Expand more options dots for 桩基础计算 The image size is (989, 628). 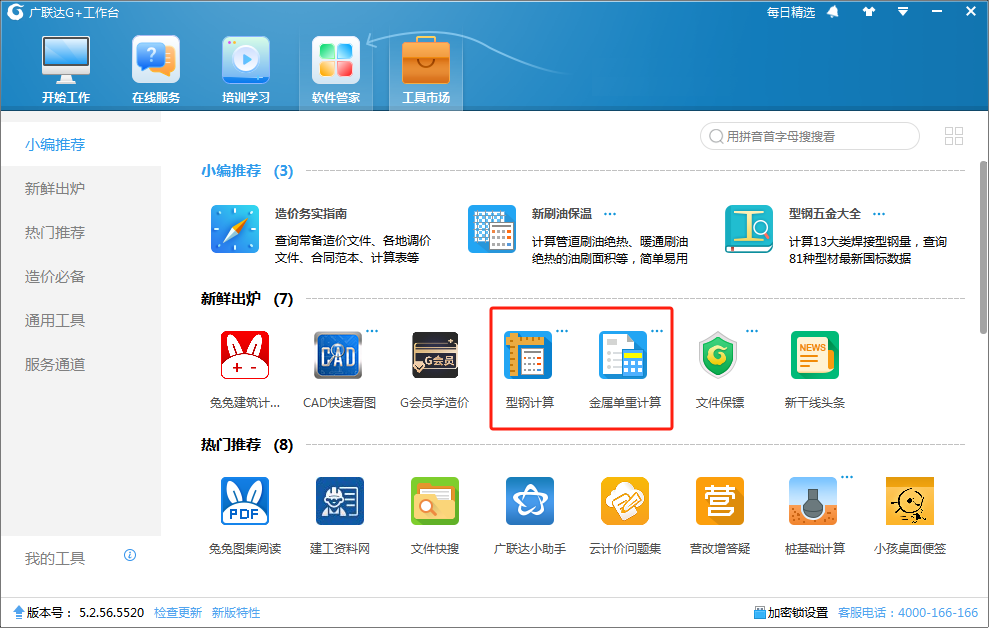pyautogui.click(x=847, y=477)
